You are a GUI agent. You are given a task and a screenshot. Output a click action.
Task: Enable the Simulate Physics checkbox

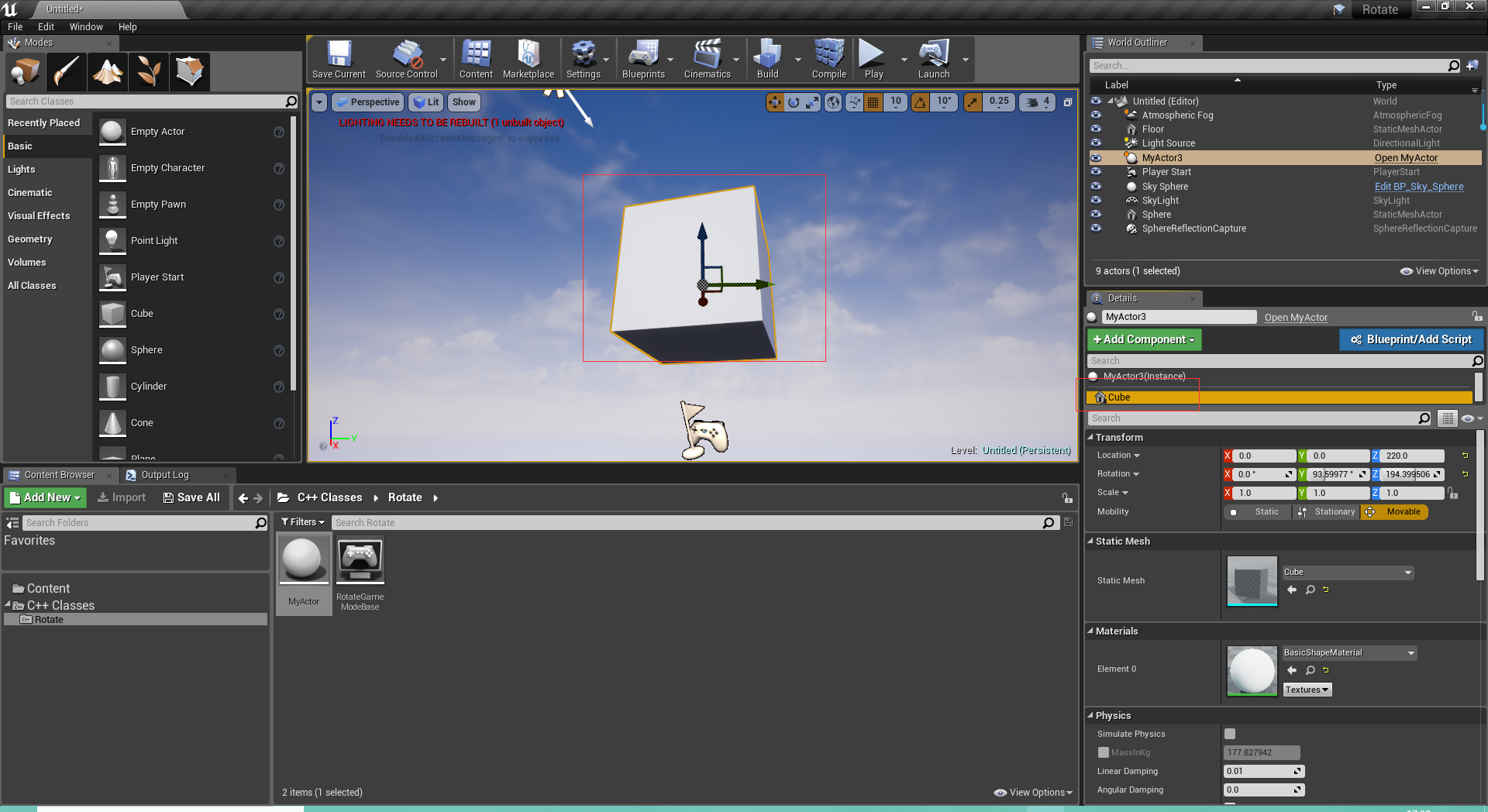pyautogui.click(x=1229, y=734)
